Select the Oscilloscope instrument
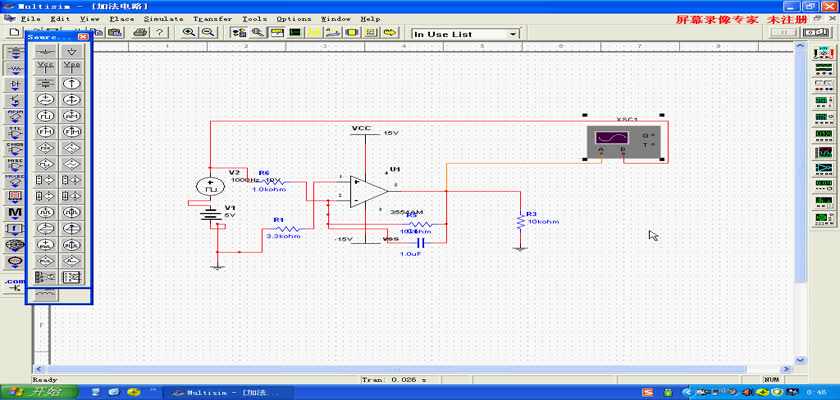The height and width of the screenshot is (400, 840). tap(823, 102)
